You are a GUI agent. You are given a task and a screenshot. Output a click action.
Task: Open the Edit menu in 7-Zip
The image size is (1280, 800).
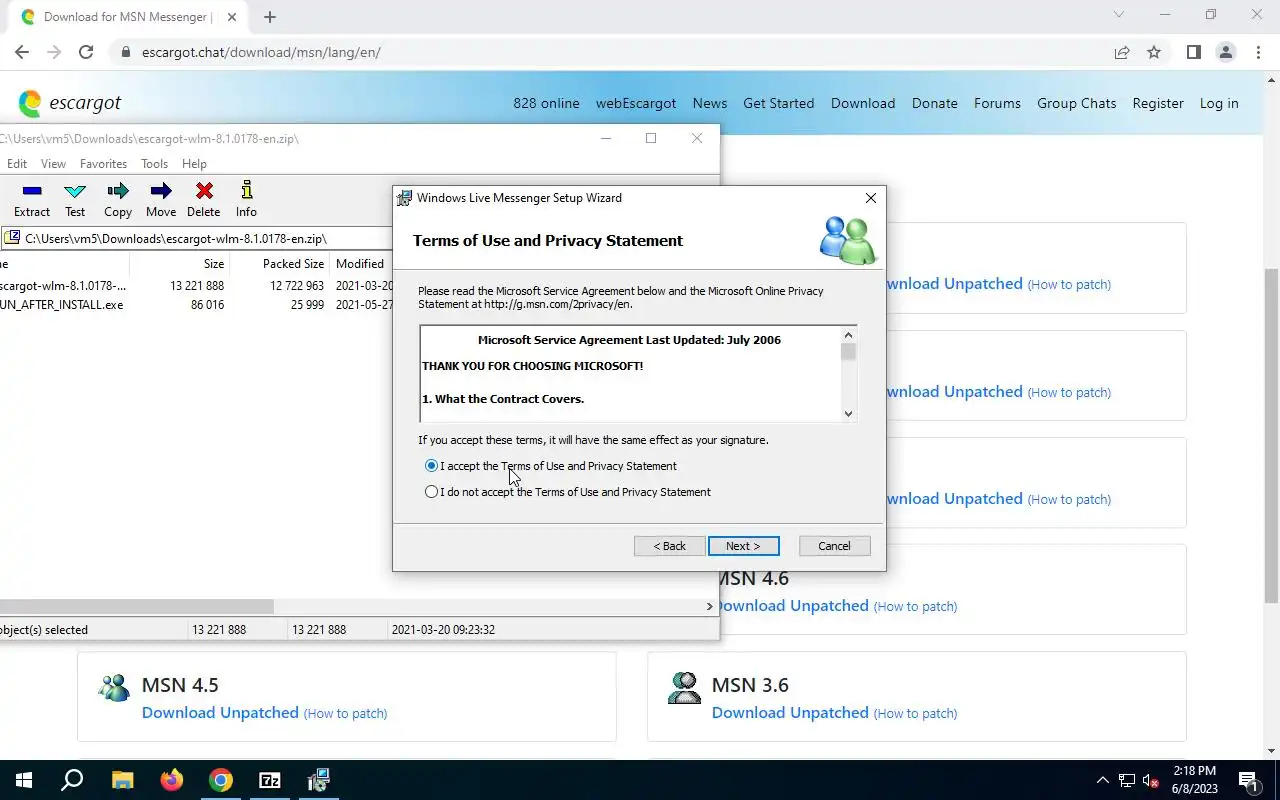point(17,164)
